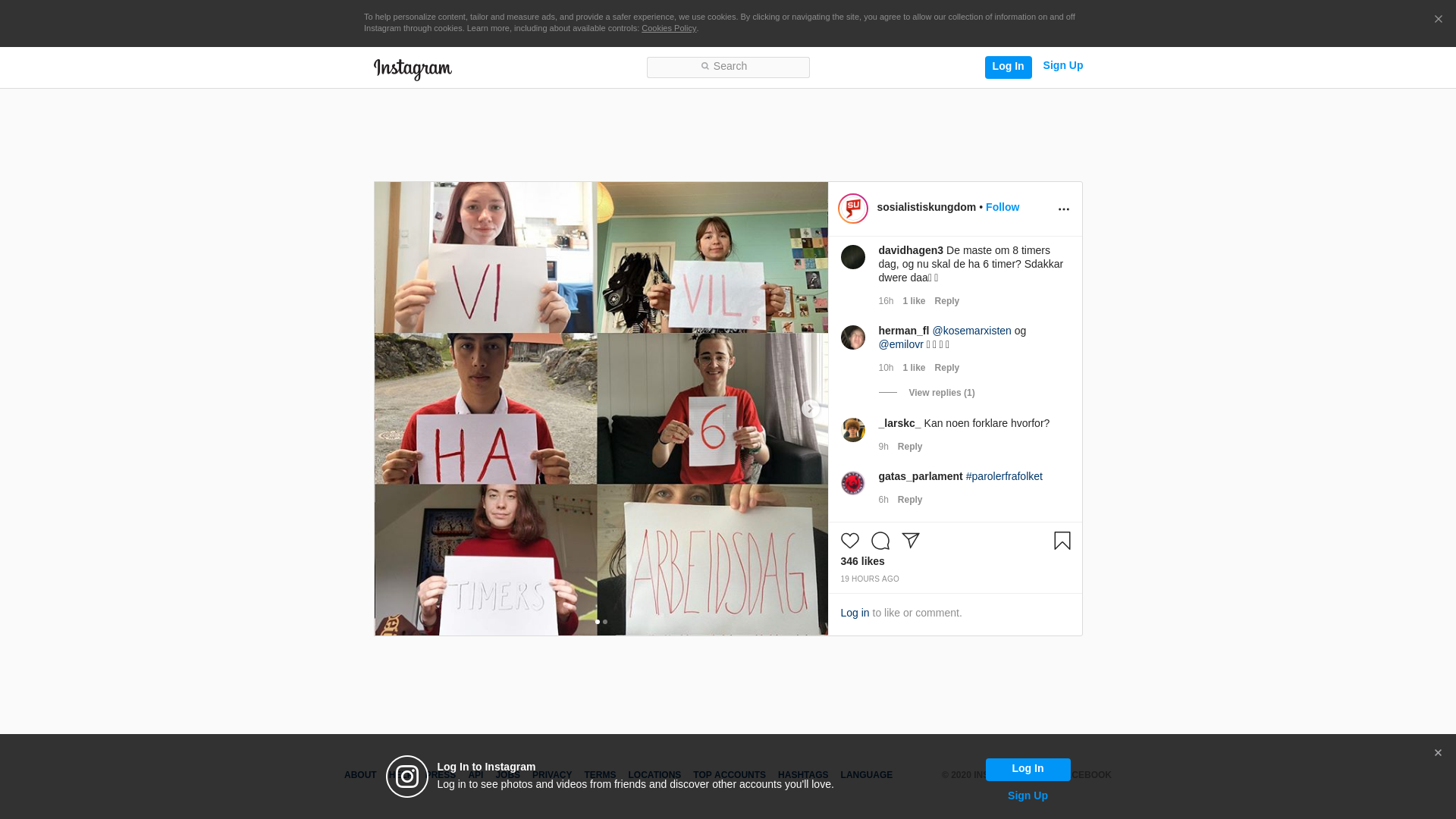Viewport: 1456px width, 819px height.
Task: Reply to _larskc_'s comment
Action: coord(909,447)
